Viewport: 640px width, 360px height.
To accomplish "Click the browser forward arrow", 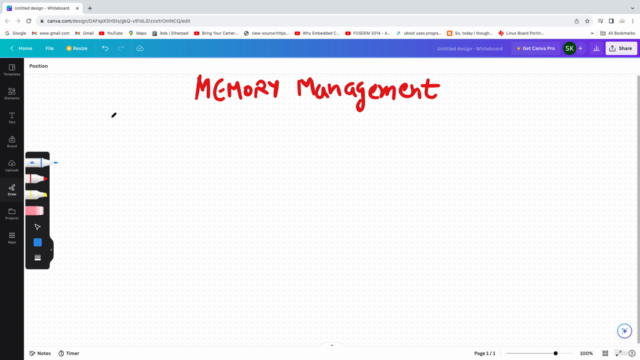I will tap(18, 21).
